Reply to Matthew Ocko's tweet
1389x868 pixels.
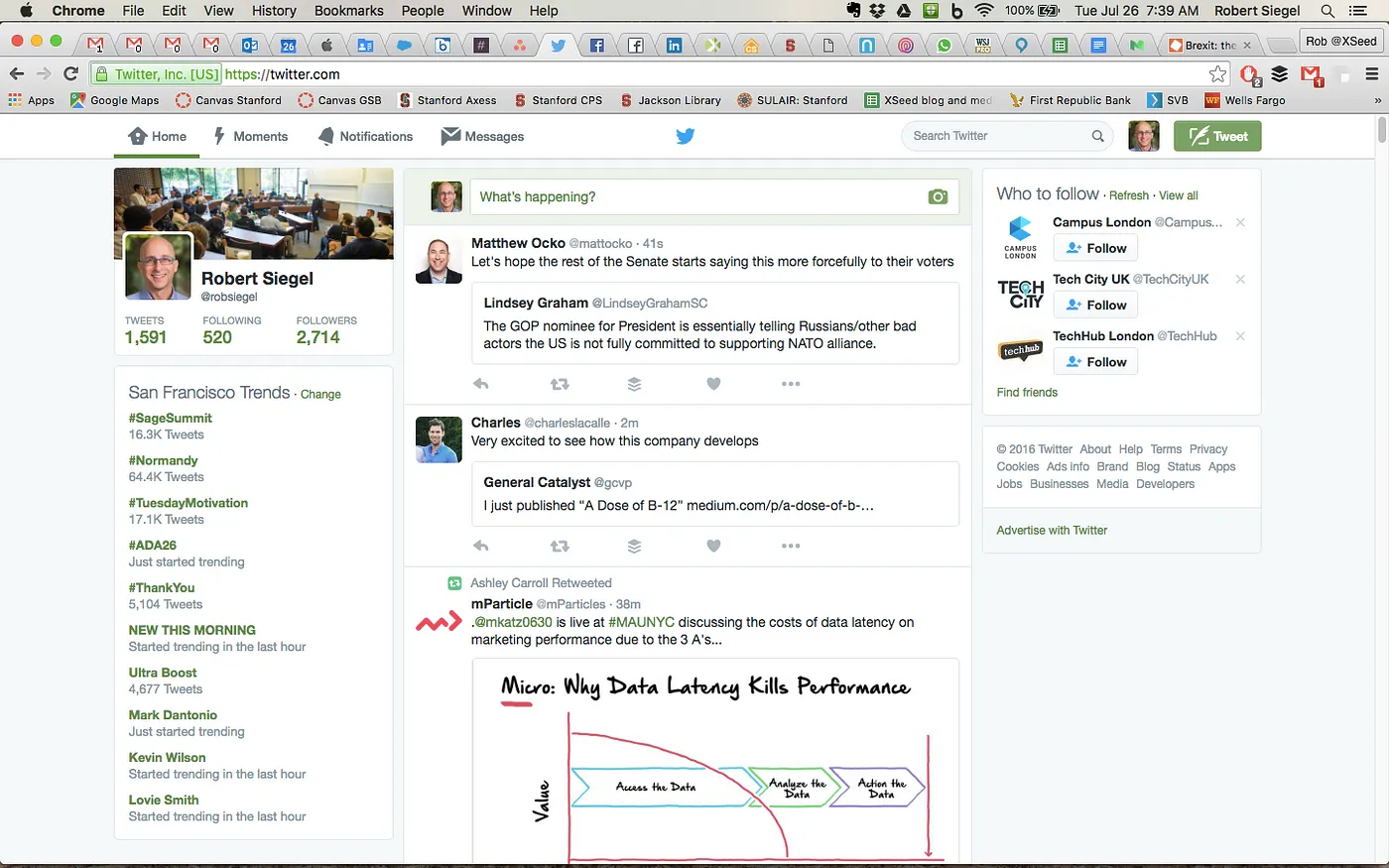coord(481,384)
